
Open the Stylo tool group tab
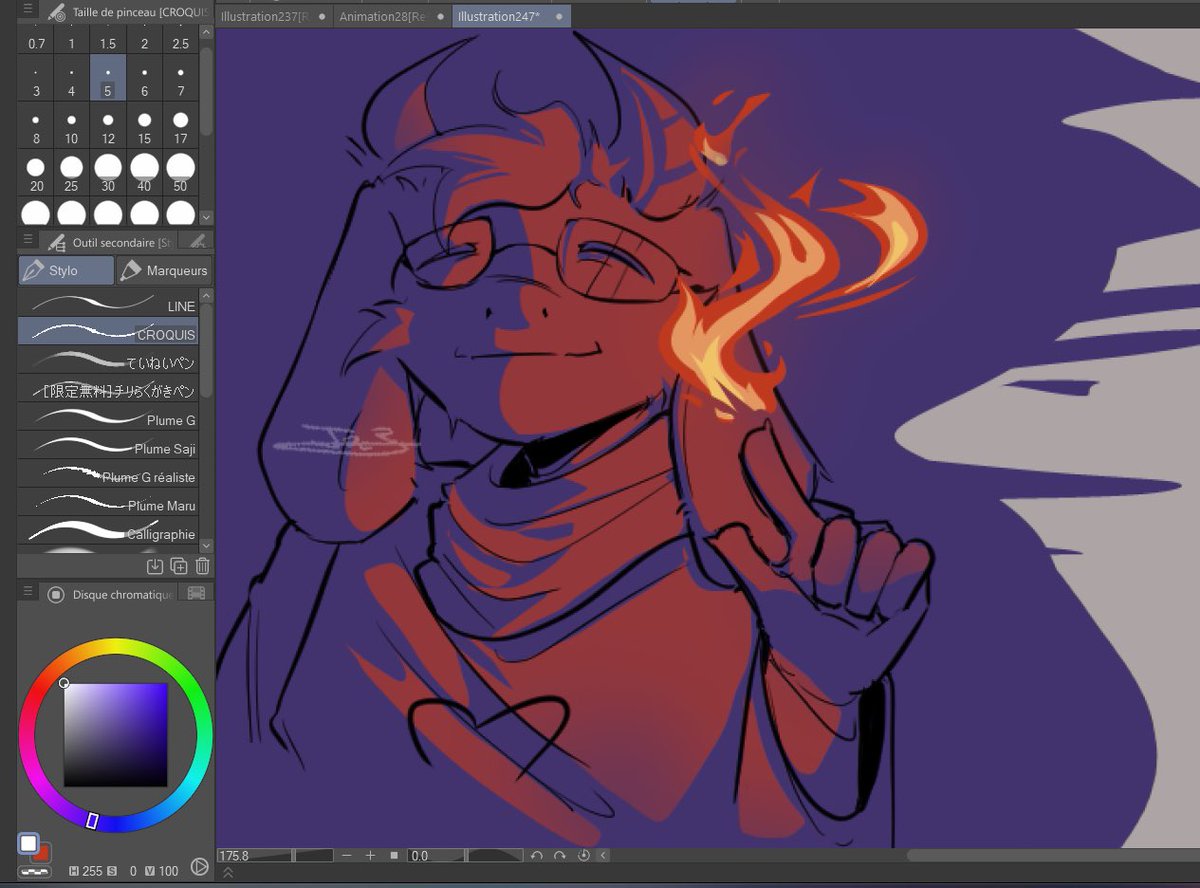coord(66,270)
